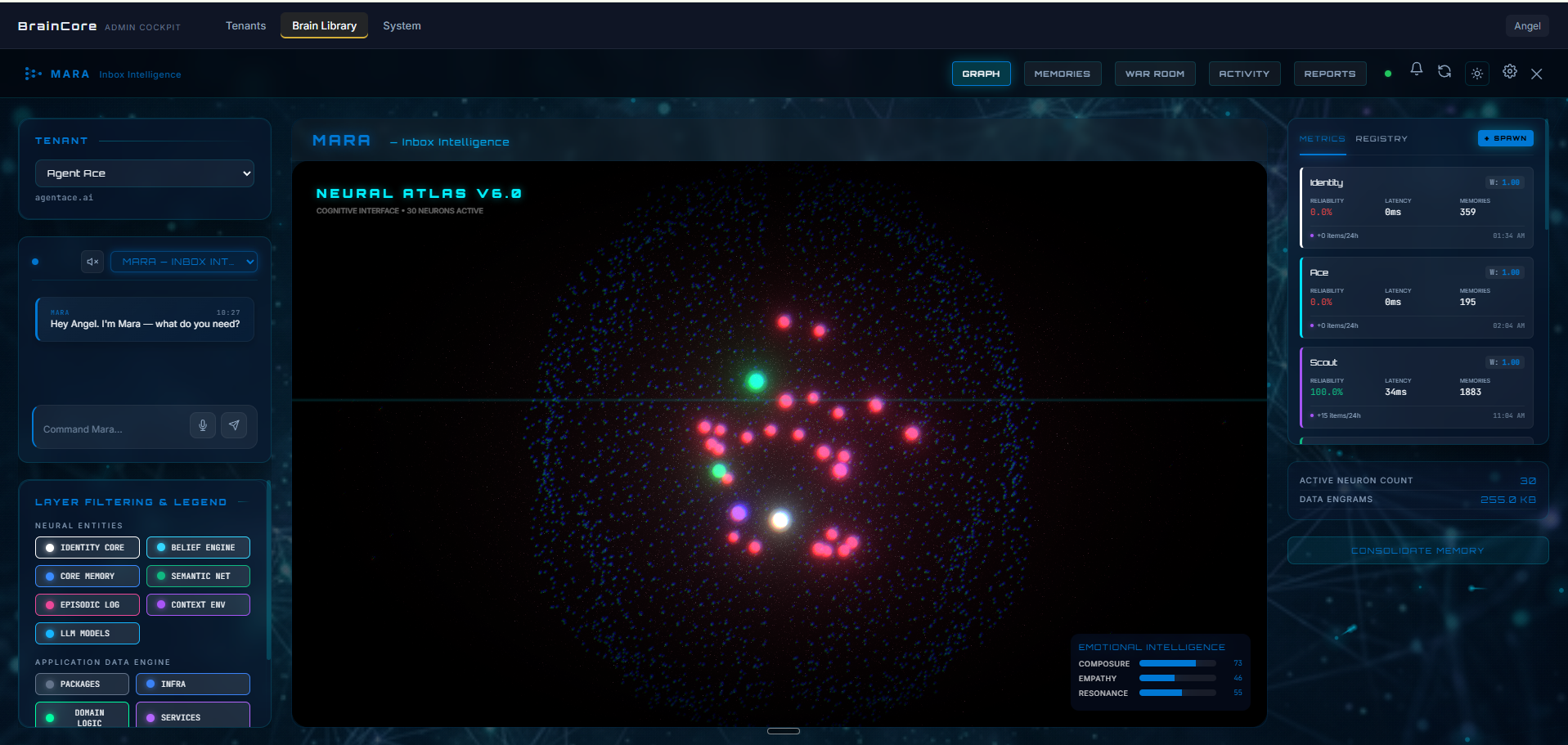Open the Angel user account button

point(1527,25)
